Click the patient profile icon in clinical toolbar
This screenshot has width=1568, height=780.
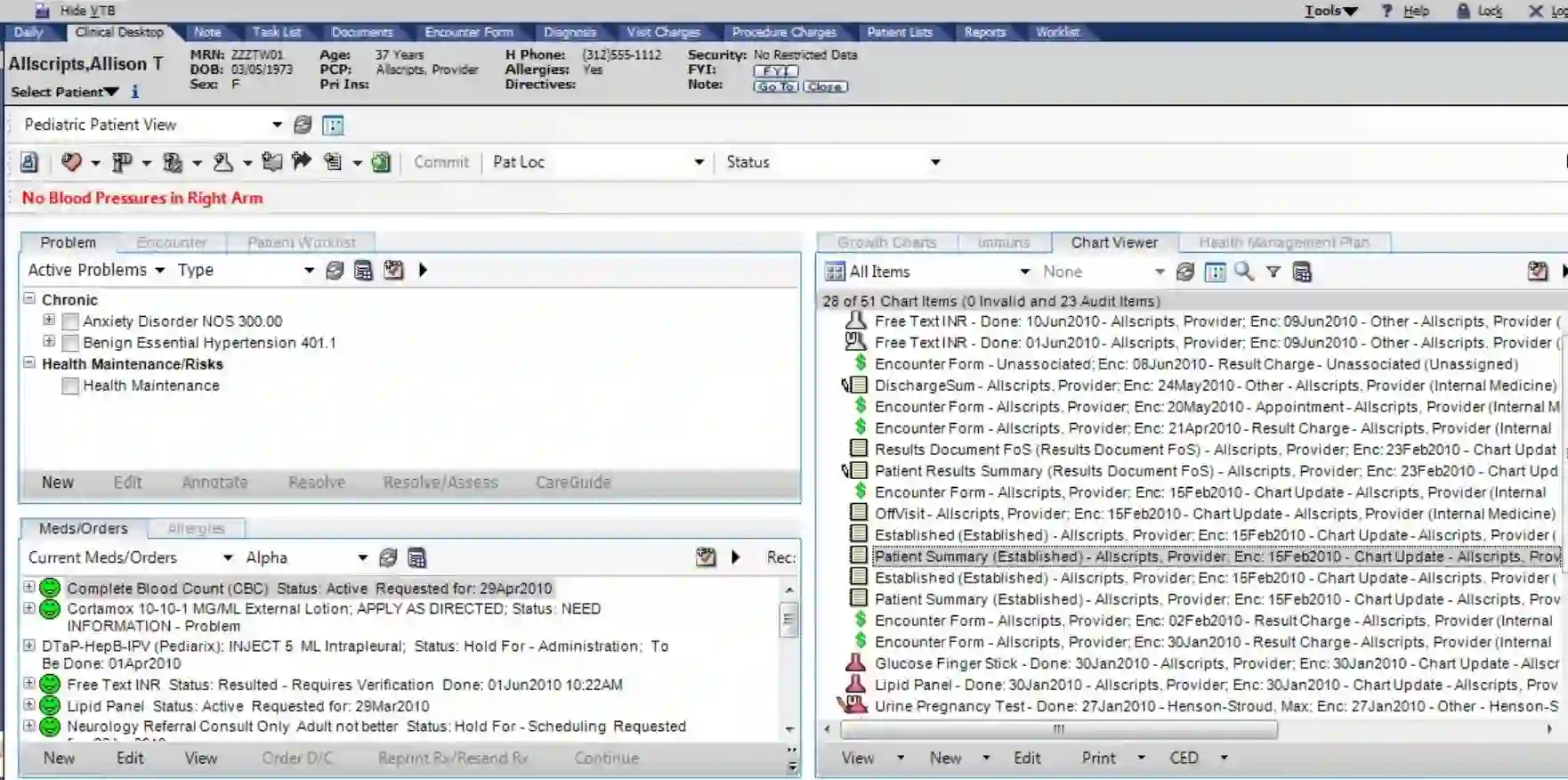(28, 162)
